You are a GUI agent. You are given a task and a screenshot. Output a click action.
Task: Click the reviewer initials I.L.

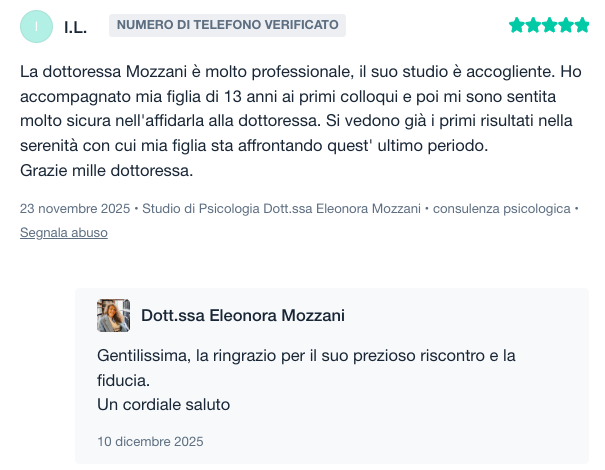(x=75, y=27)
